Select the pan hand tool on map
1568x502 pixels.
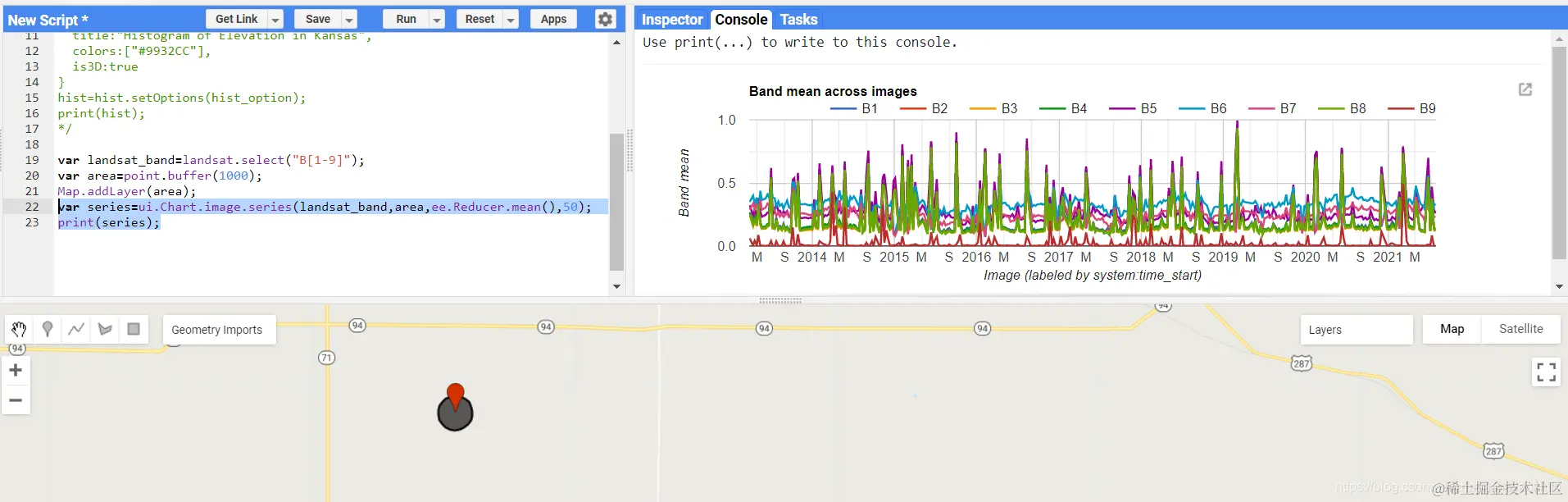[x=20, y=329]
